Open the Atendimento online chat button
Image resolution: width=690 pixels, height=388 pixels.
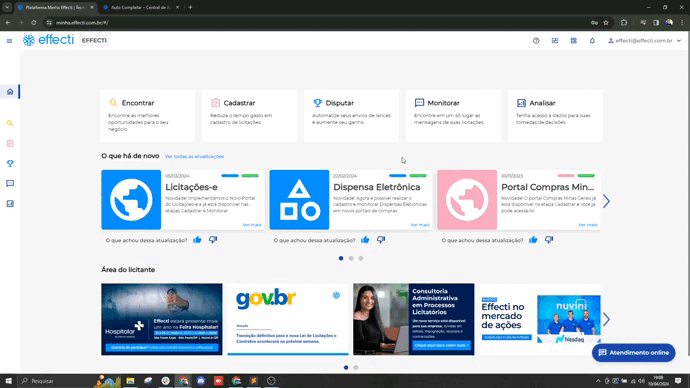click(x=634, y=353)
